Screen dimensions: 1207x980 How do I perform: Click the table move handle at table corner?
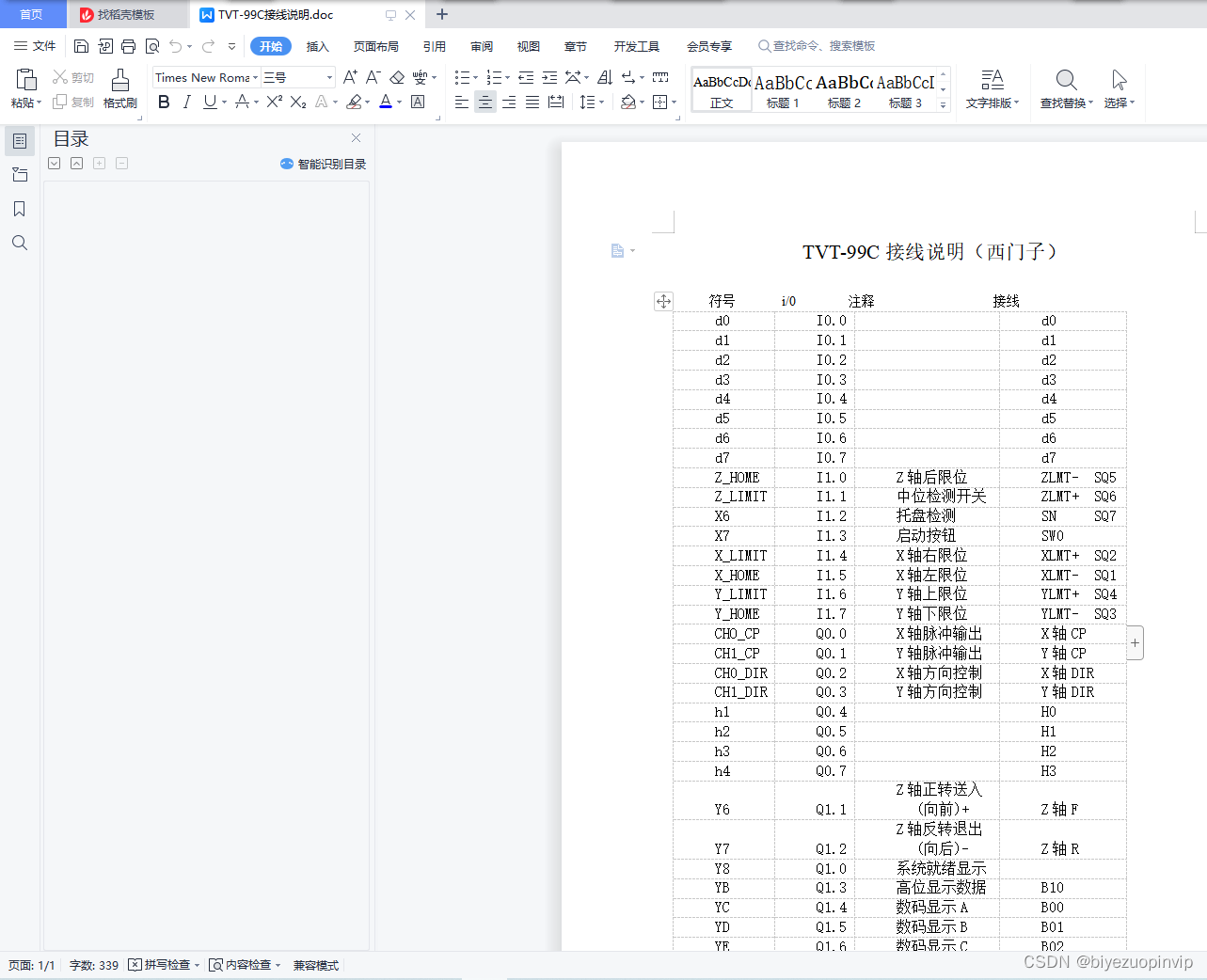click(x=663, y=301)
